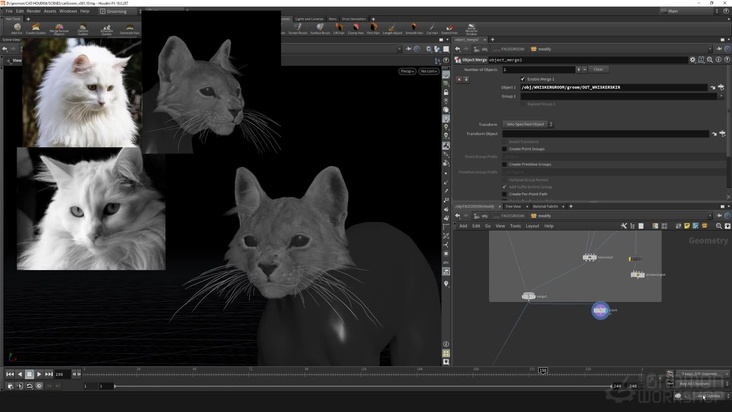This screenshot has height=412, width=732.
Task: Open the Render menu in the menu bar
Action: click(x=34, y=11)
